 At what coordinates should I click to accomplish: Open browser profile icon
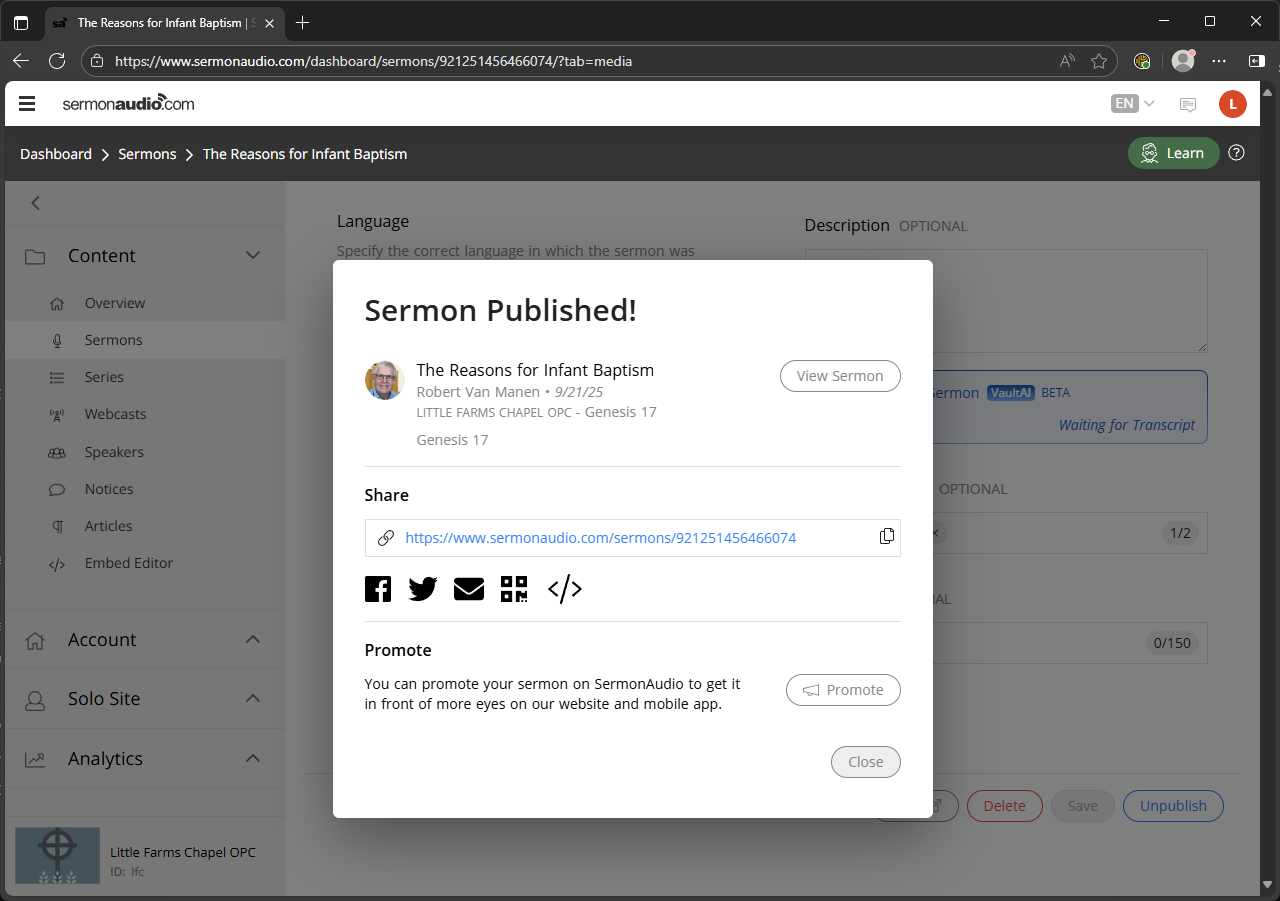pyautogui.click(x=1183, y=61)
